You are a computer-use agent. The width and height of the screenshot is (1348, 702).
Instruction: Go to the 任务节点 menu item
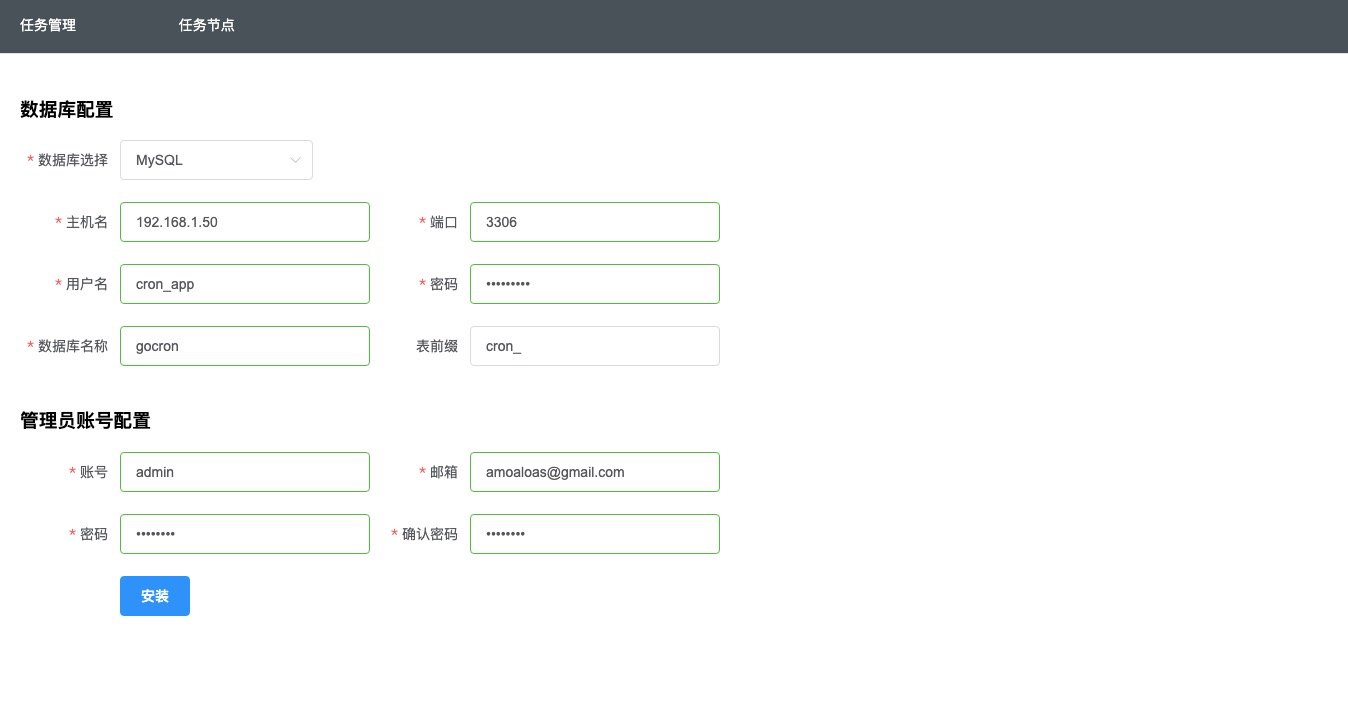[207, 25]
